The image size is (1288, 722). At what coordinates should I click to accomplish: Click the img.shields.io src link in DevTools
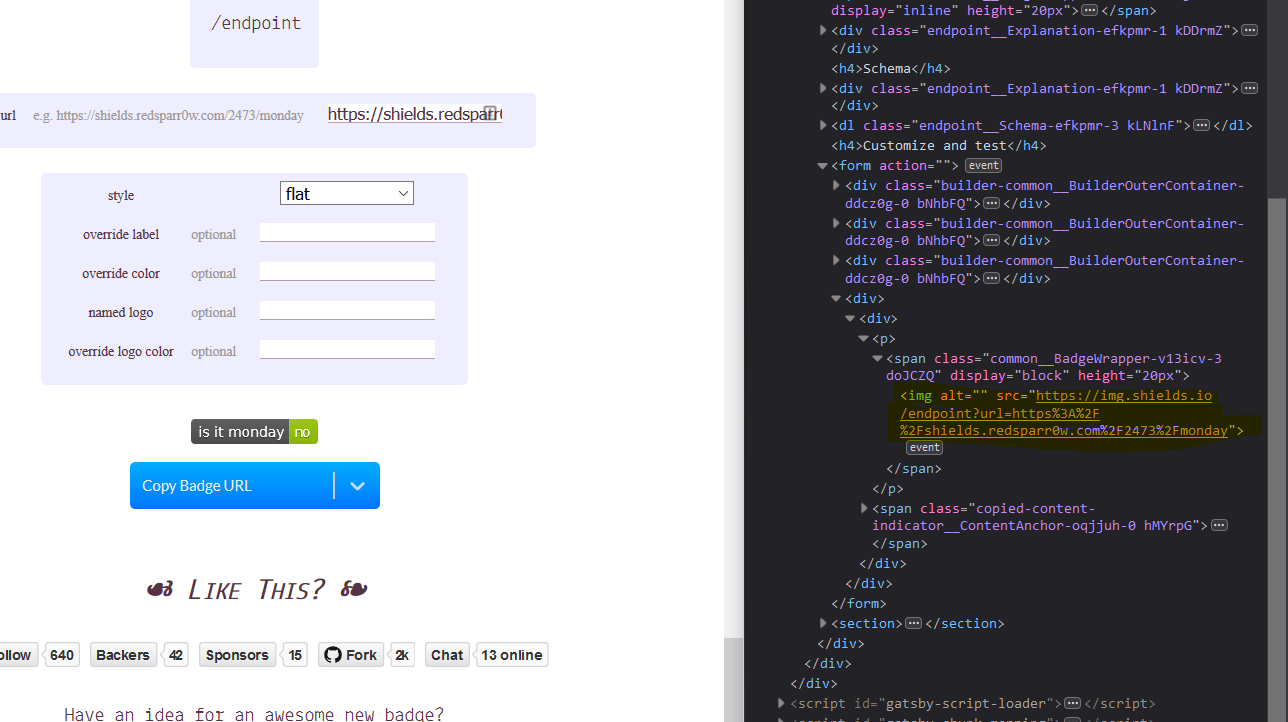[1065, 413]
